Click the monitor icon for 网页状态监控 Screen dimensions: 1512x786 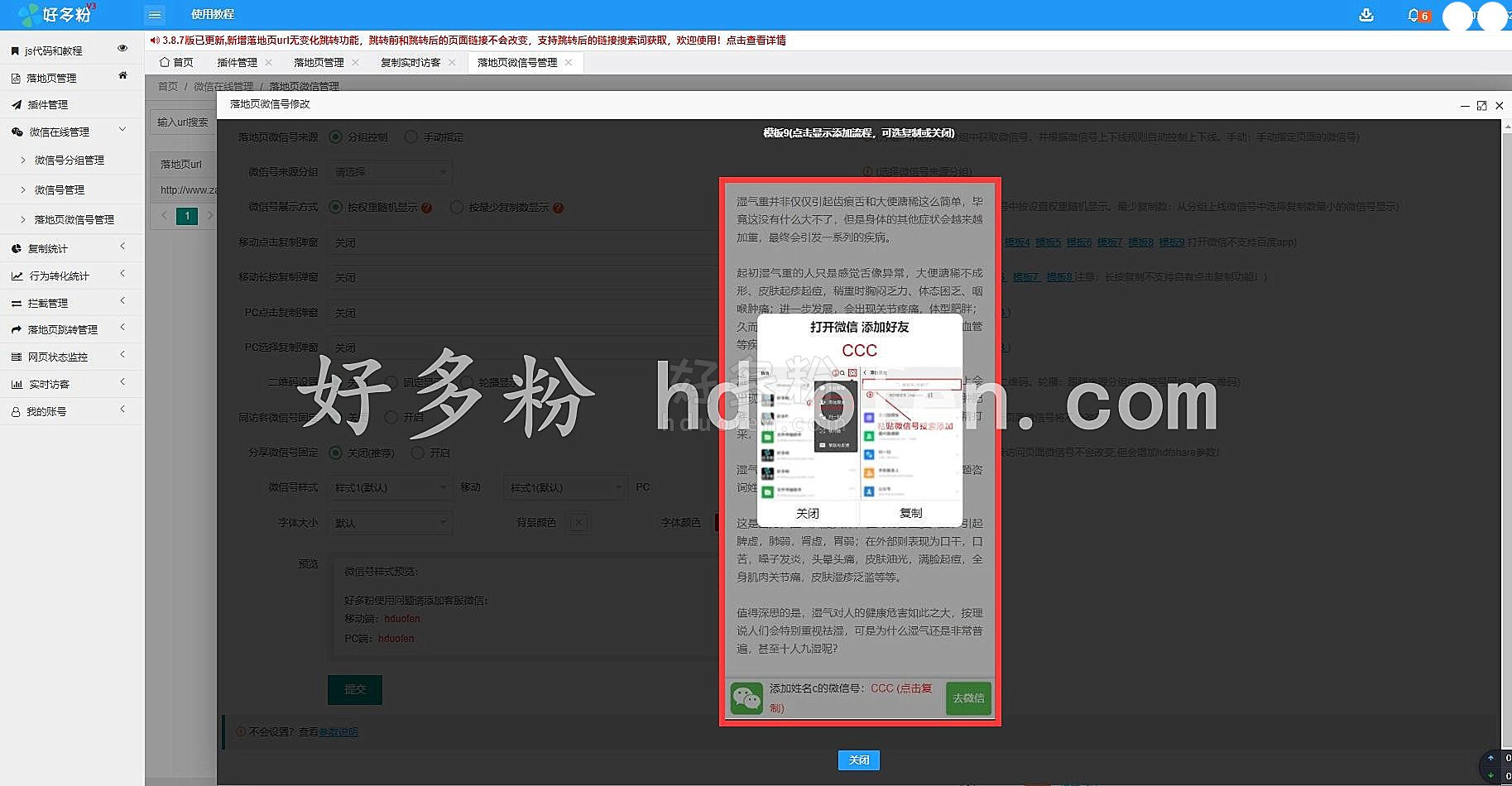tap(17, 357)
